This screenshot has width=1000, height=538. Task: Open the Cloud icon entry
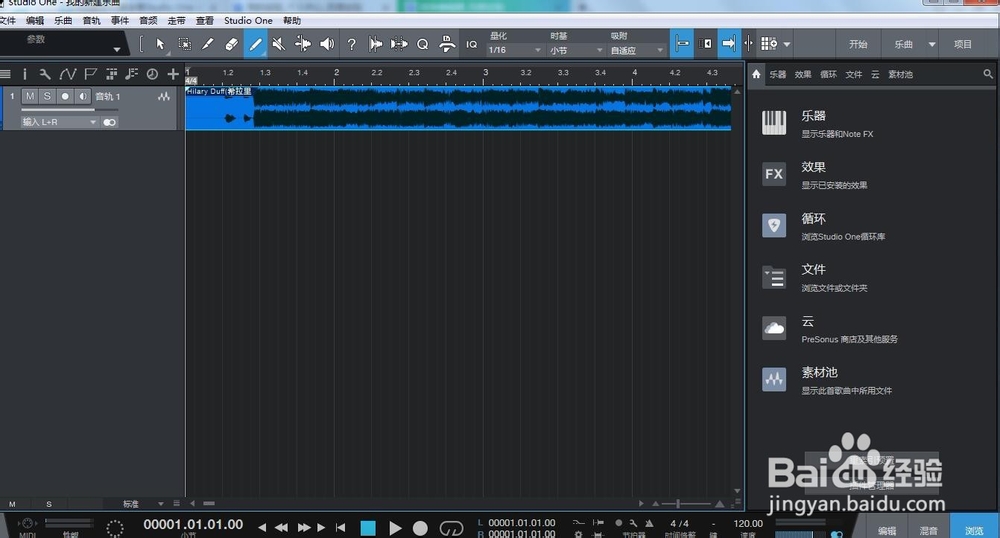click(774, 328)
